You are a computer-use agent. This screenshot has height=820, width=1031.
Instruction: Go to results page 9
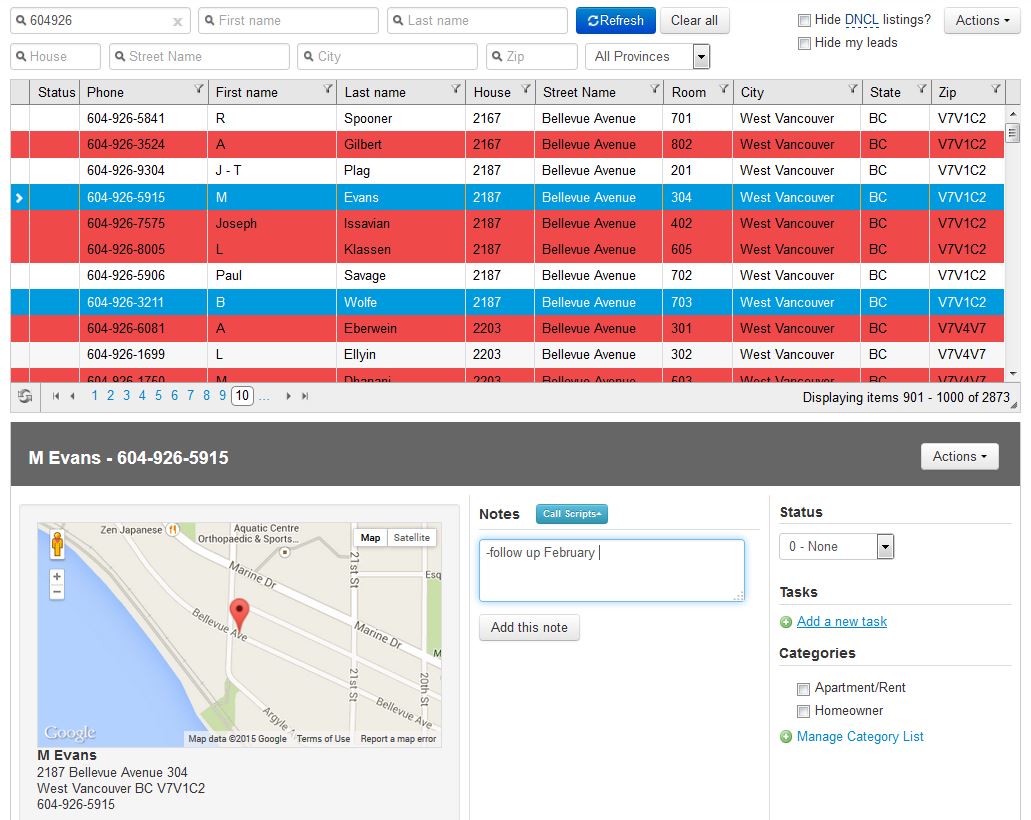(222, 395)
